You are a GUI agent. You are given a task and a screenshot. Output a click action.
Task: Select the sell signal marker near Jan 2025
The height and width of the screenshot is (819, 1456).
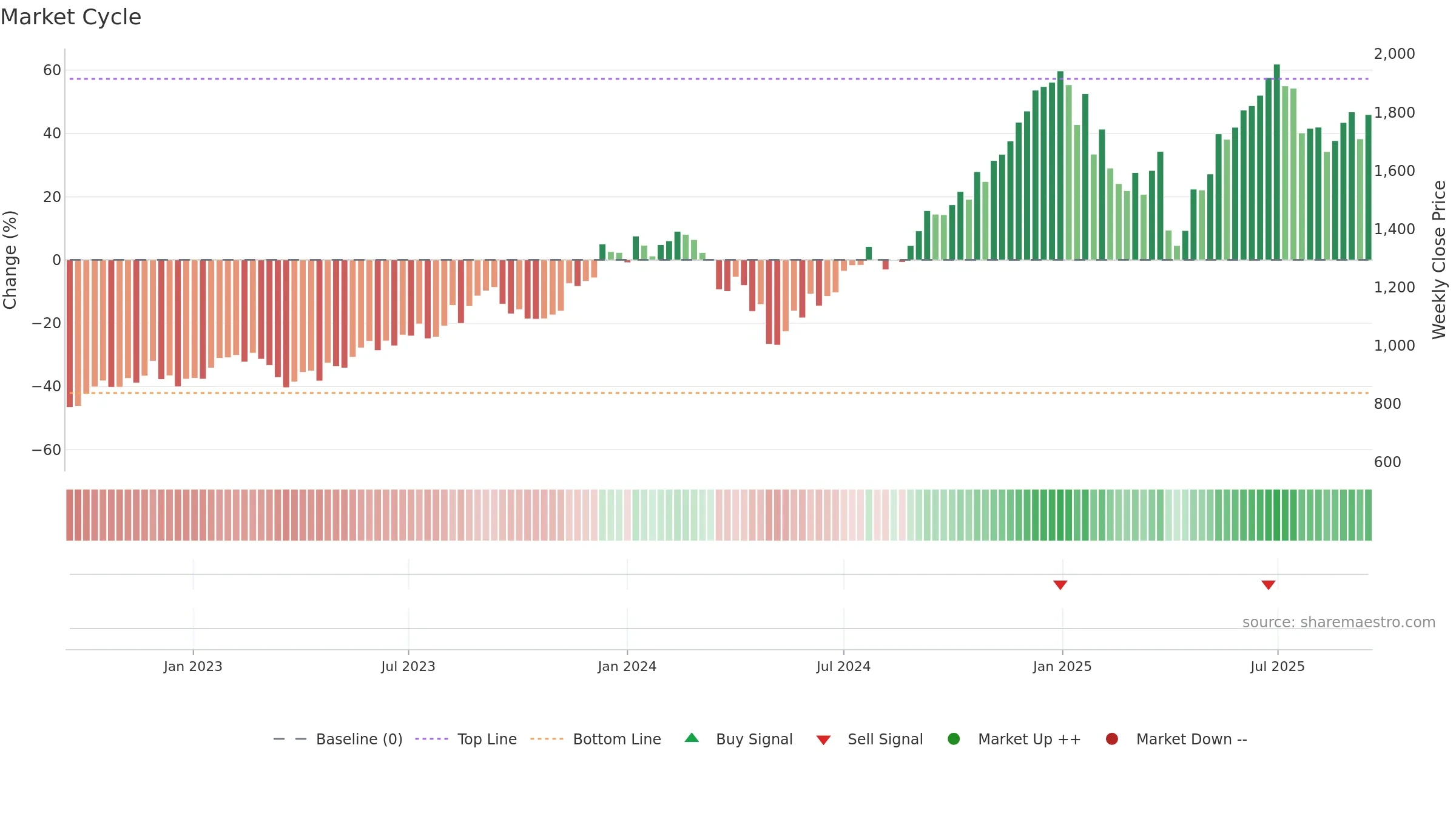[1060, 585]
